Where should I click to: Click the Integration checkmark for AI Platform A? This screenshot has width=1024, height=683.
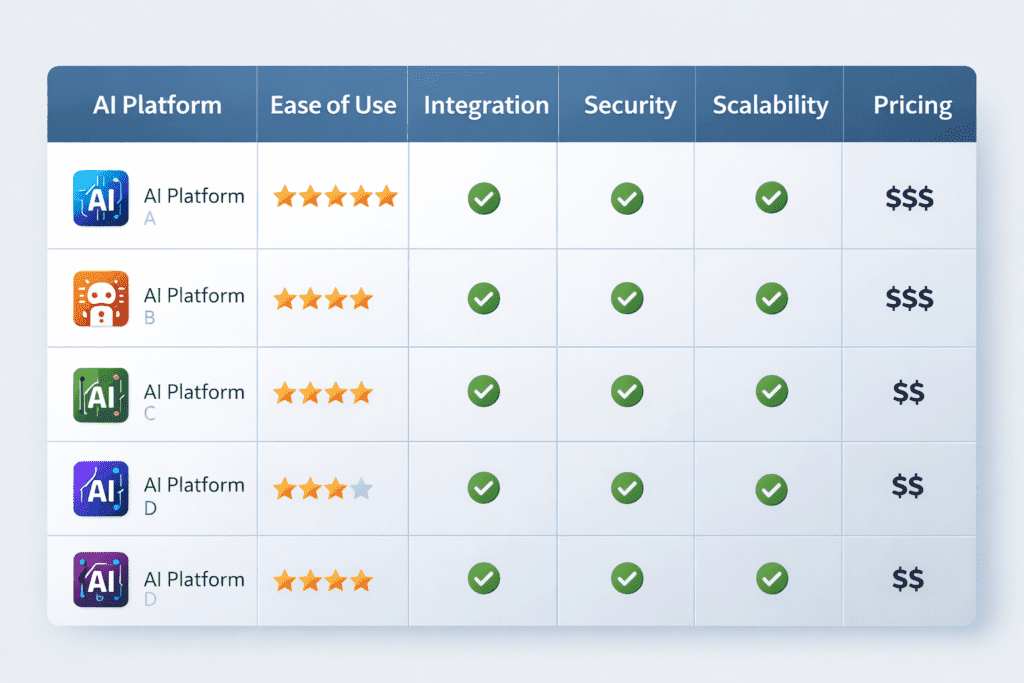pyautogui.click(x=484, y=199)
